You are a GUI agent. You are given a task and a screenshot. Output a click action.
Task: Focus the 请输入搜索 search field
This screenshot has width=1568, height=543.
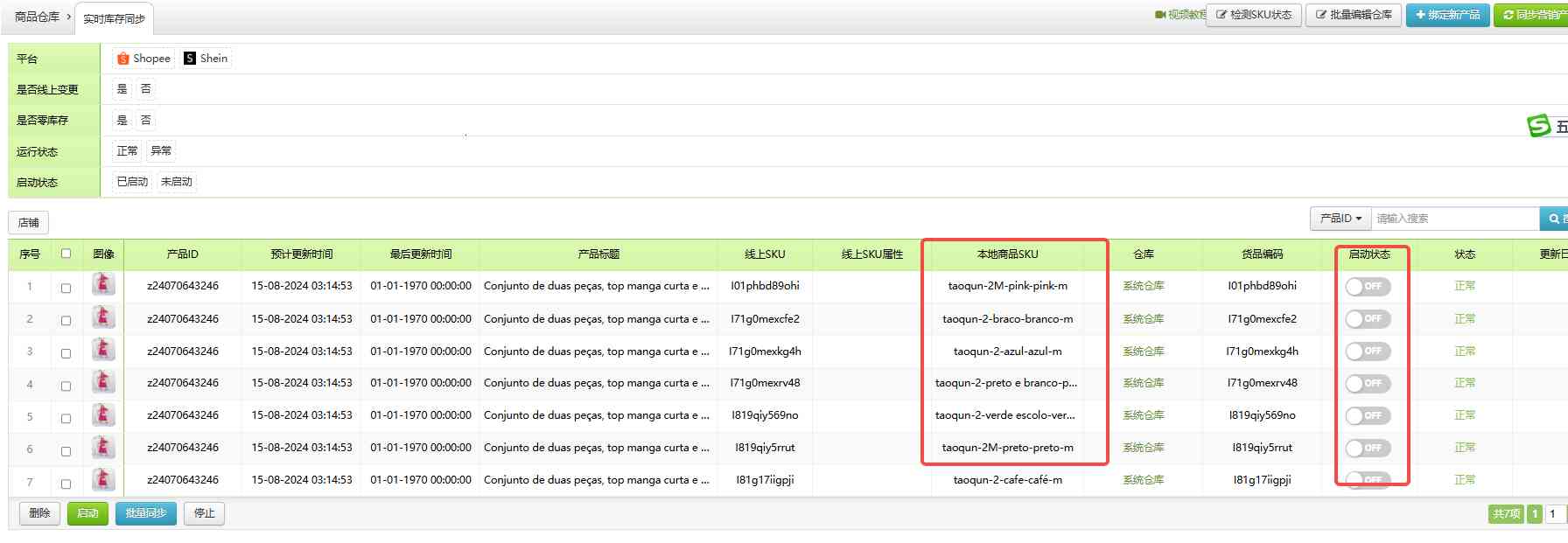[x=1453, y=219]
